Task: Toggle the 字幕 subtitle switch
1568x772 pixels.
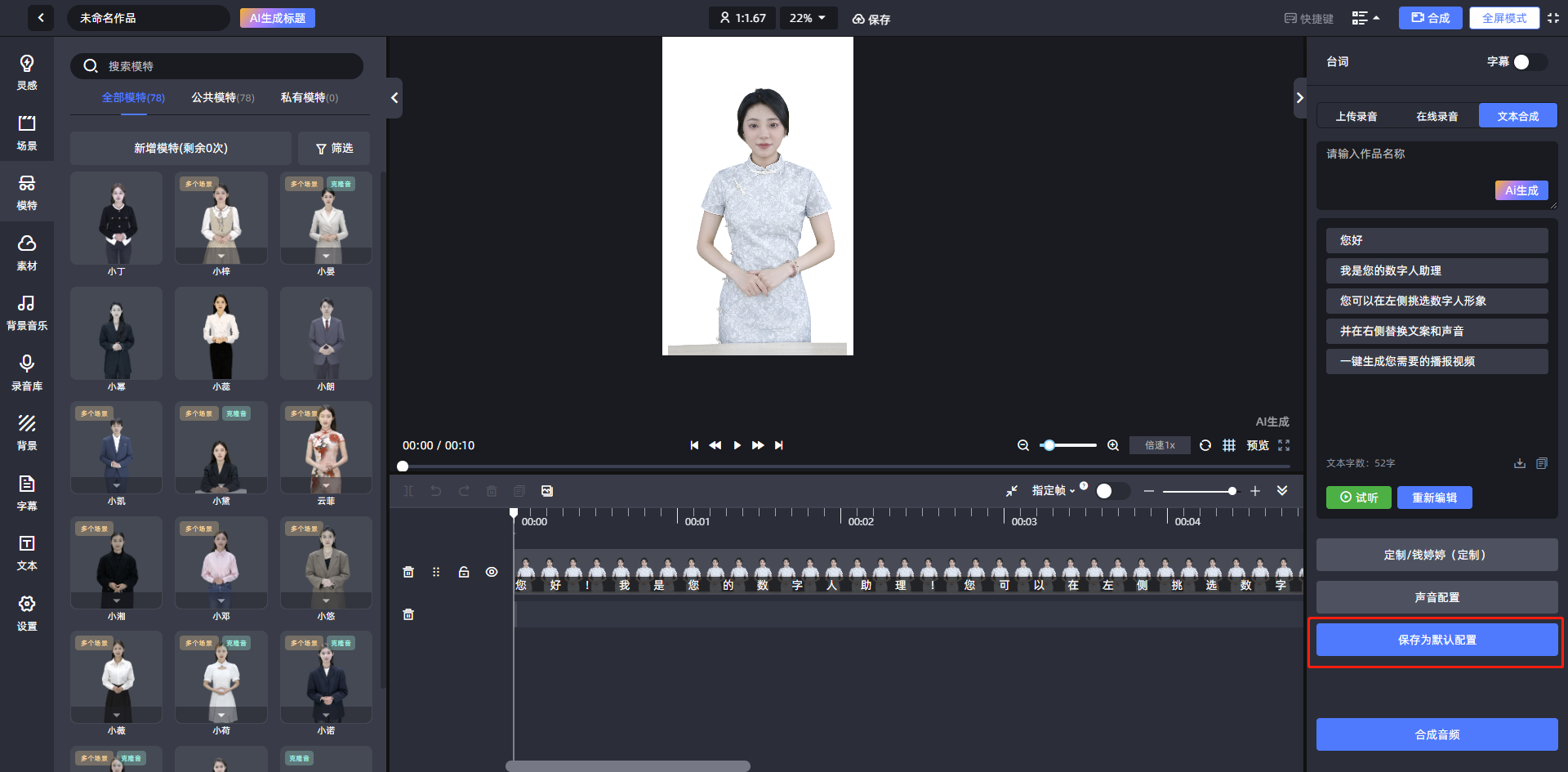Action: tap(1530, 62)
